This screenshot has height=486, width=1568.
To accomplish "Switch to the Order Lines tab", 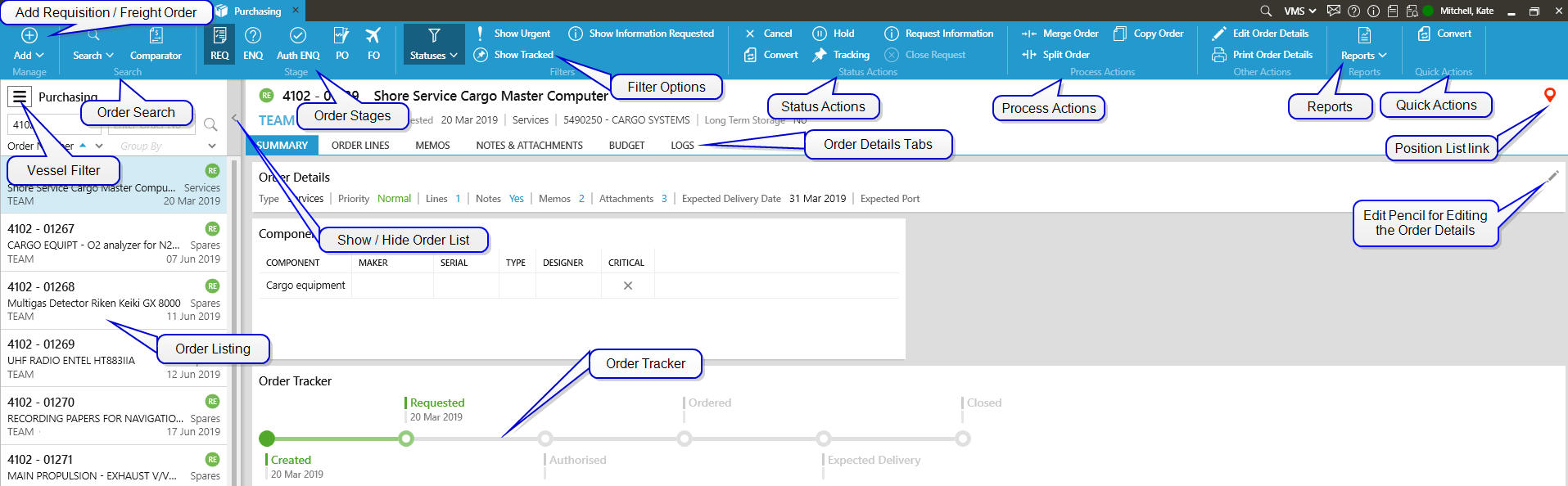I will click(360, 146).
